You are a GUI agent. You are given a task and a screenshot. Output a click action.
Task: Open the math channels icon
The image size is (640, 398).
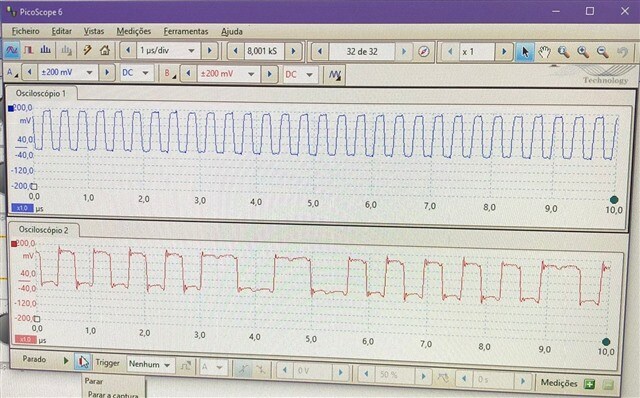coord(335,75)
